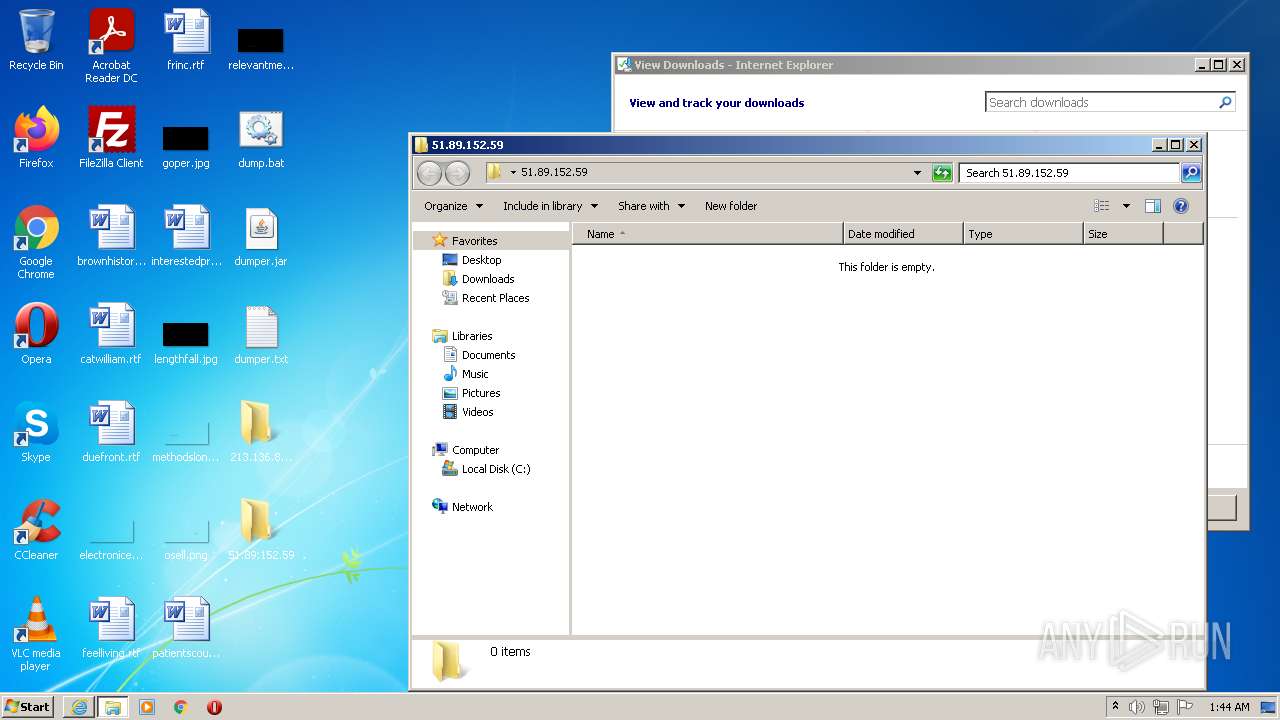Screen dimensions: 1280x720
Task: Open Internet Explorer from taskbar
Action: tap(79, 707)
